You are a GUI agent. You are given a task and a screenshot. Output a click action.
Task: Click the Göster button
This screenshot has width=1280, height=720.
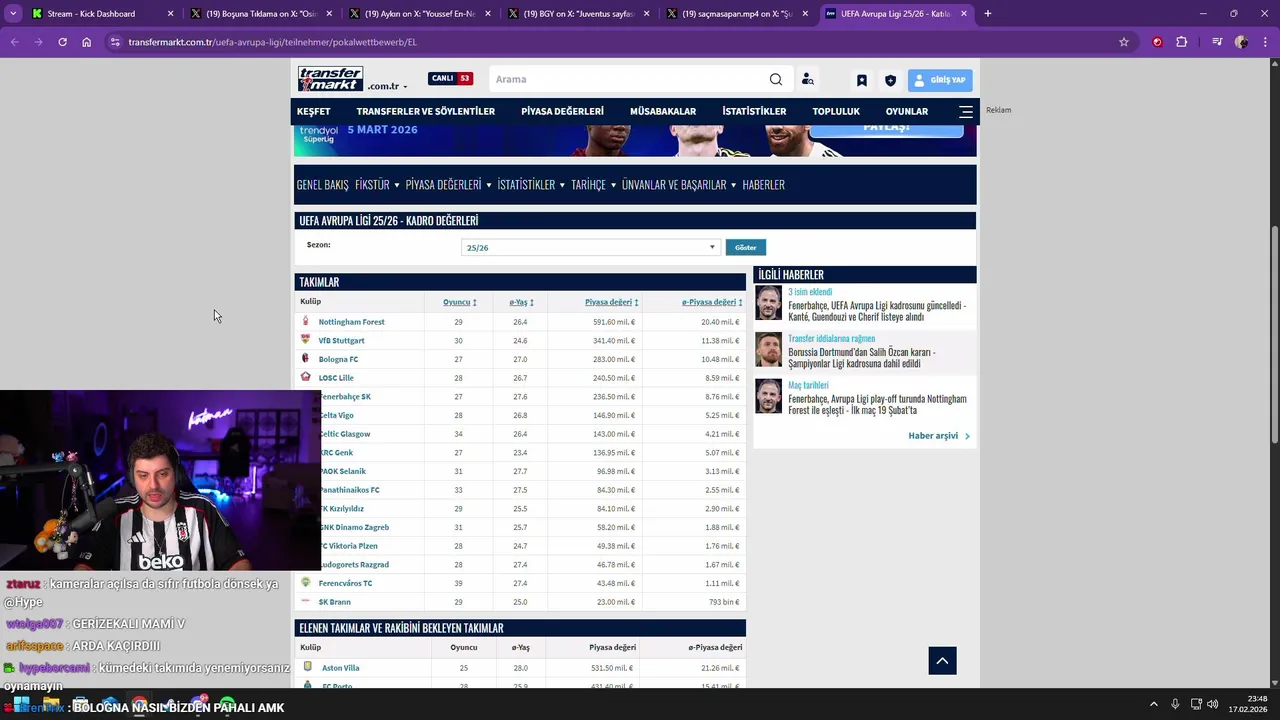coord(746,247)
